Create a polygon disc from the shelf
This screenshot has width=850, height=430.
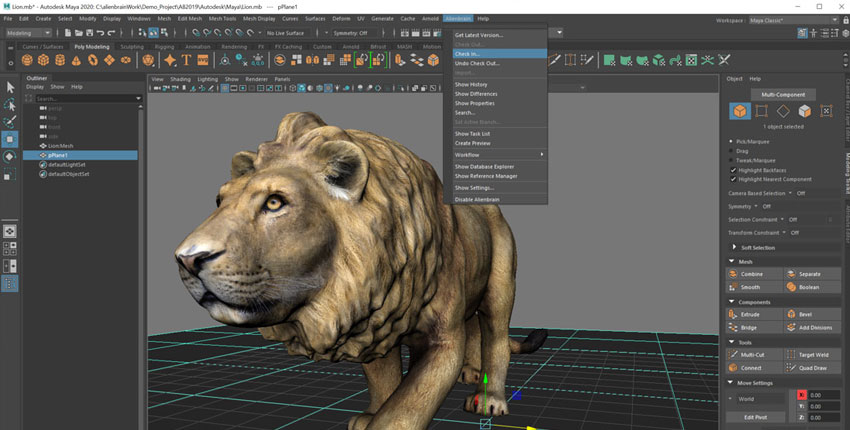(126, 60)
